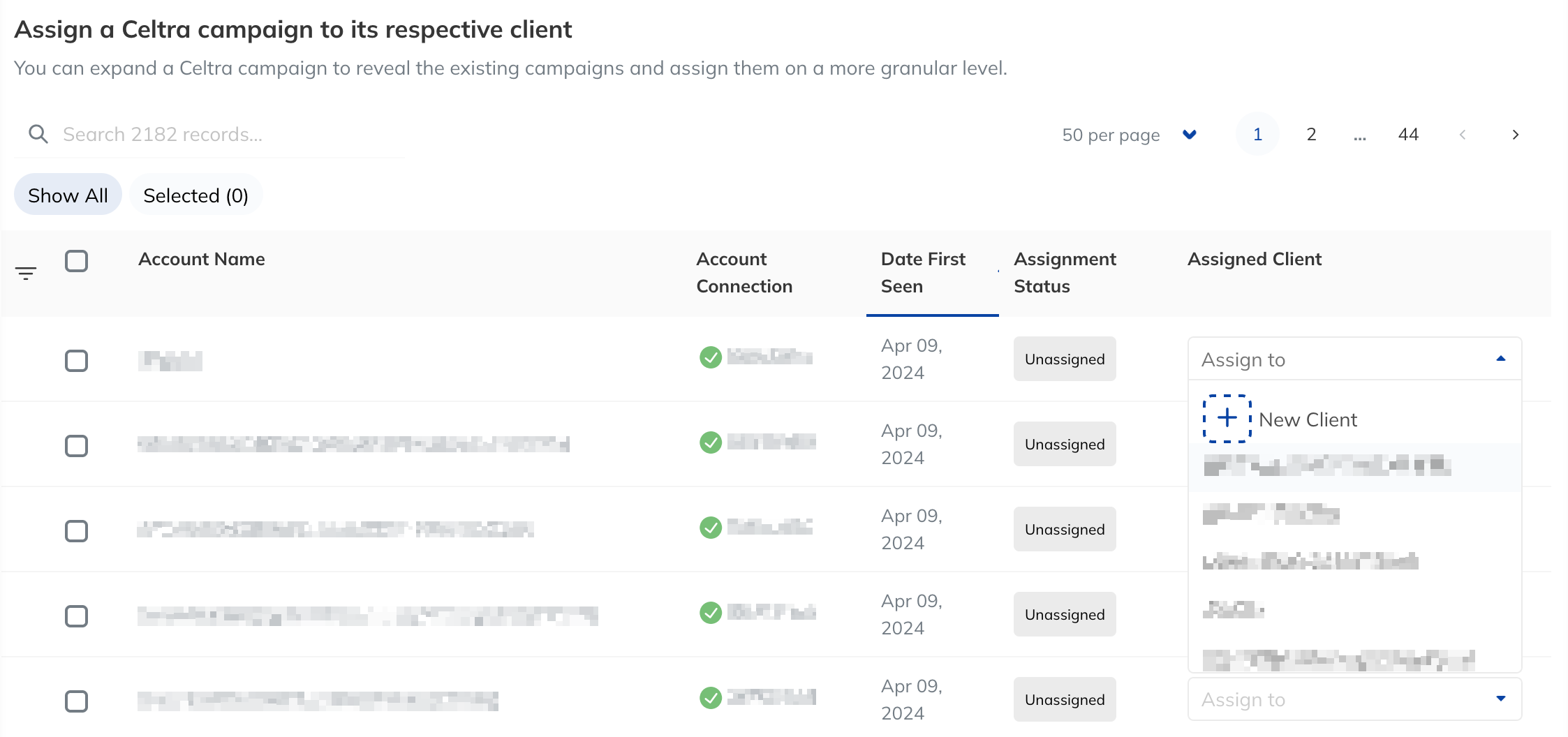Click green connection check in third row

click(711, 528)
